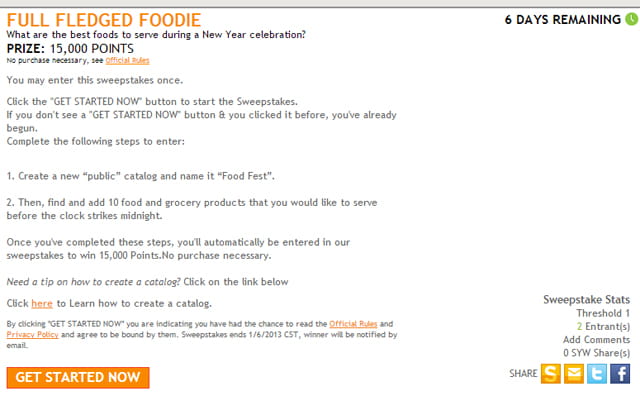Click the orange ShopYourWay S share icon
Viewport: 640px width, 396px height.
coord(551,374)
